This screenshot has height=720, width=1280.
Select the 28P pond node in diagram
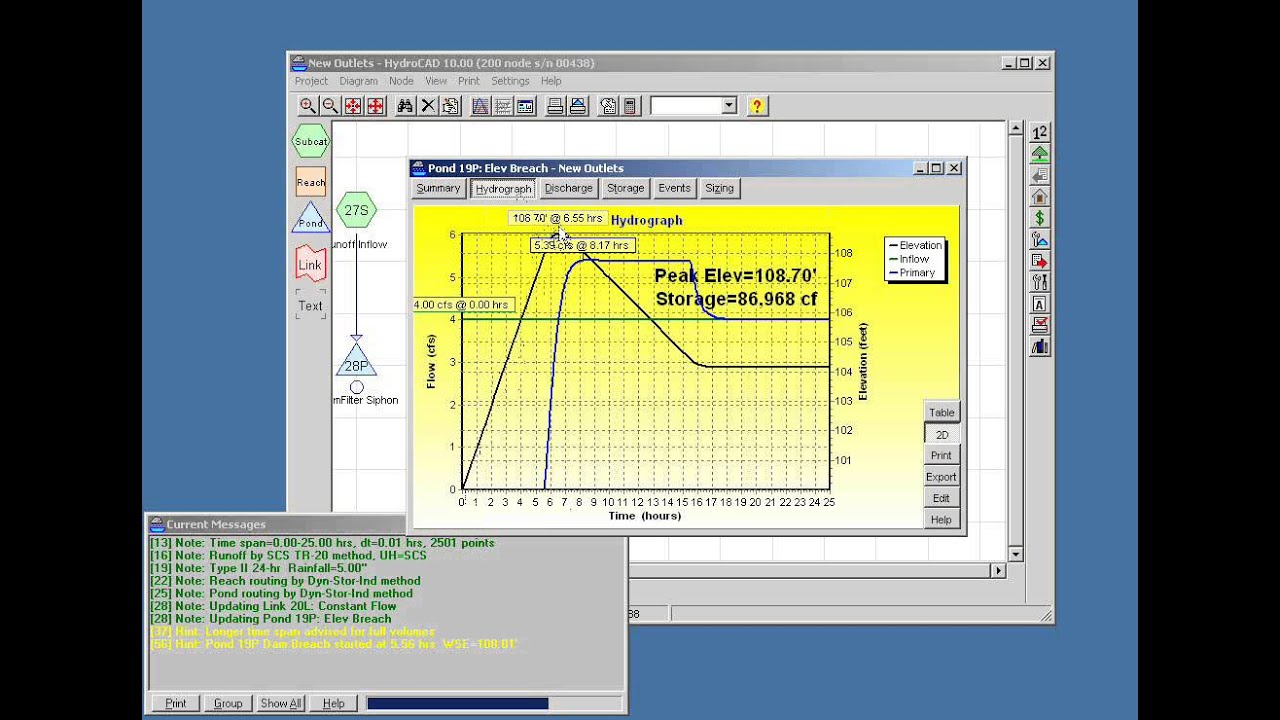[x=356, y=359]
